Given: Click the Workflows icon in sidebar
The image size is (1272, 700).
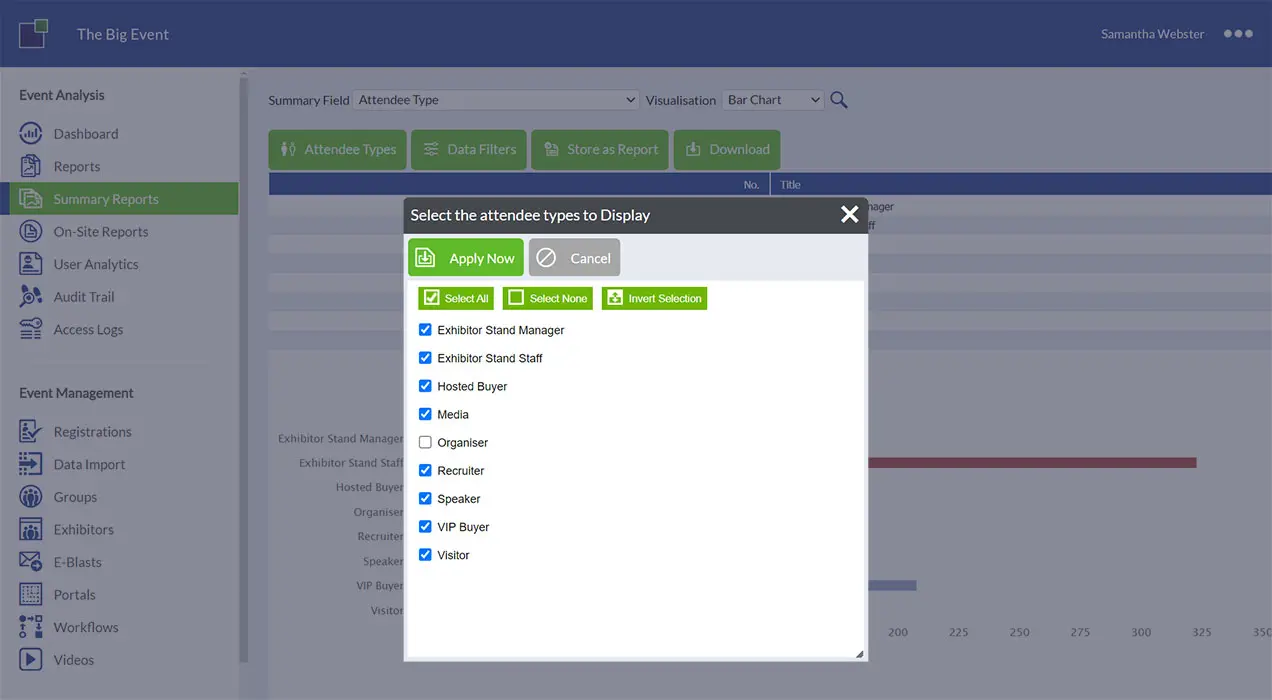Looking at the screenshot, I should point(31,627).
